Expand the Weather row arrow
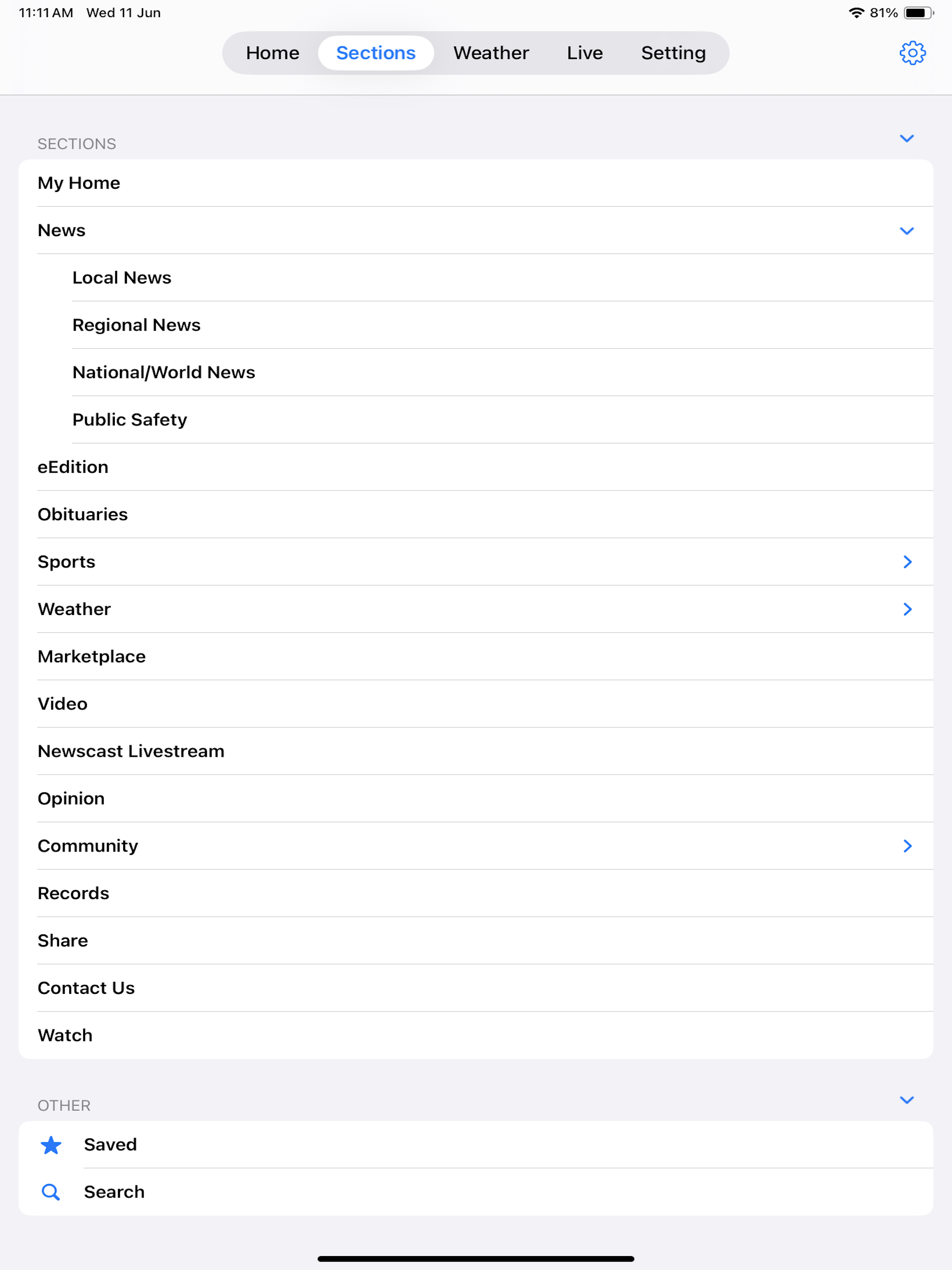This screenshot has height=1270, width=952. click(x=907, y=609)
